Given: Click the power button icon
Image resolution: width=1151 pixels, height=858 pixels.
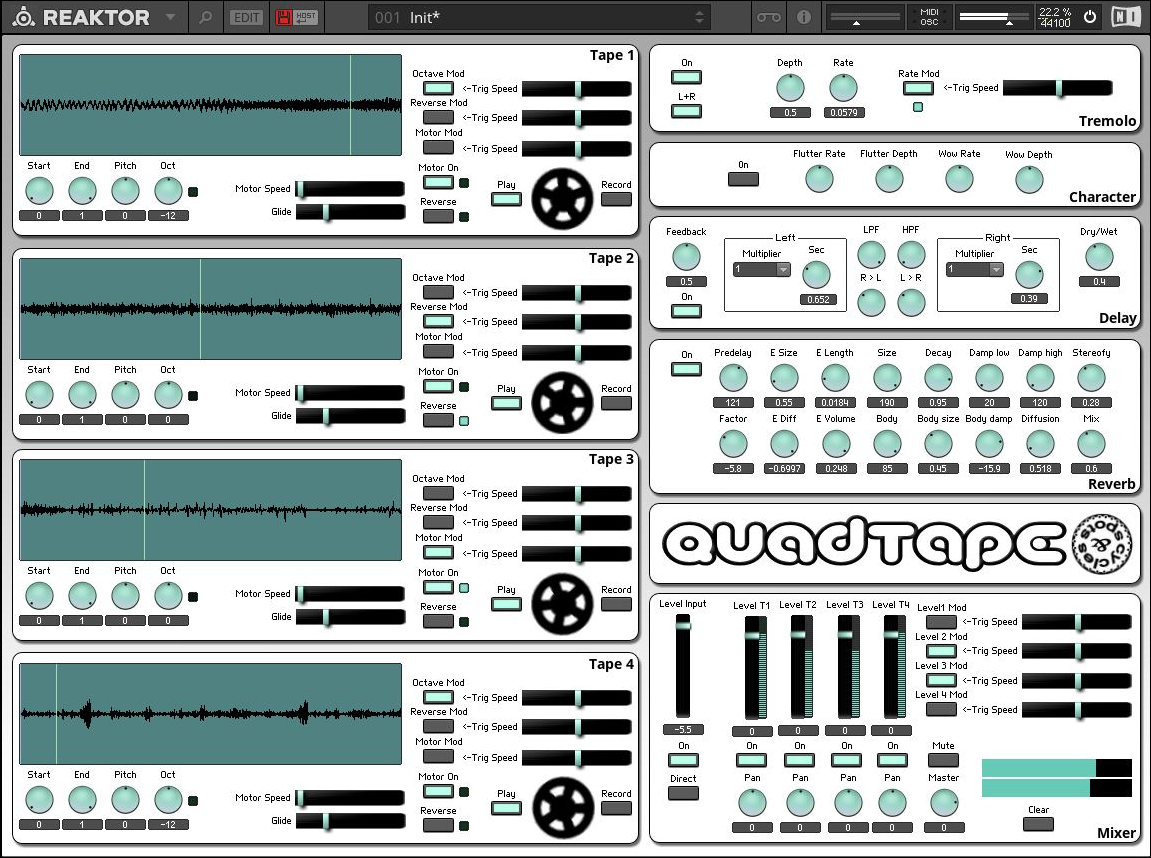Looking at the screenshot, I should tap(1090, 17).
